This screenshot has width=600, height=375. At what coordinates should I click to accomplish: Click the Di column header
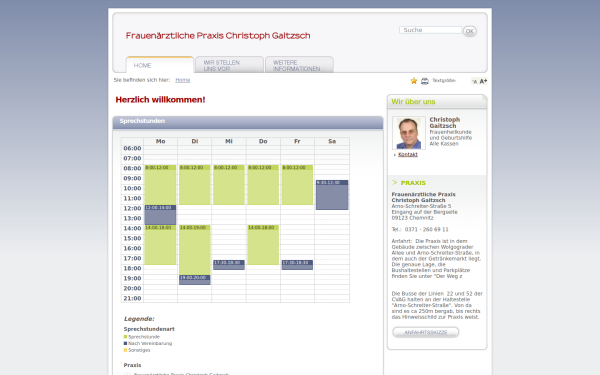(194, 141)
